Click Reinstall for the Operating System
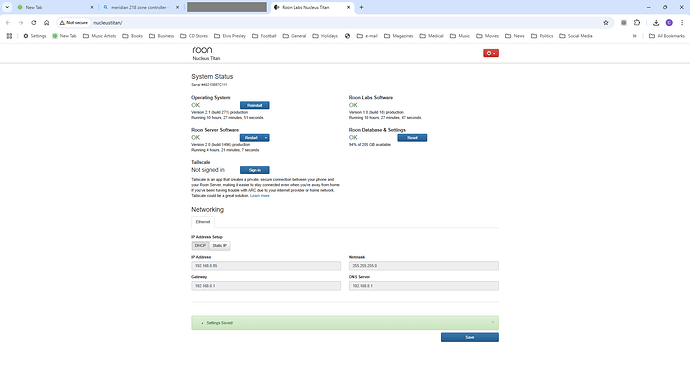This screenshot has height=370, width=690. (x=255, y=105)
